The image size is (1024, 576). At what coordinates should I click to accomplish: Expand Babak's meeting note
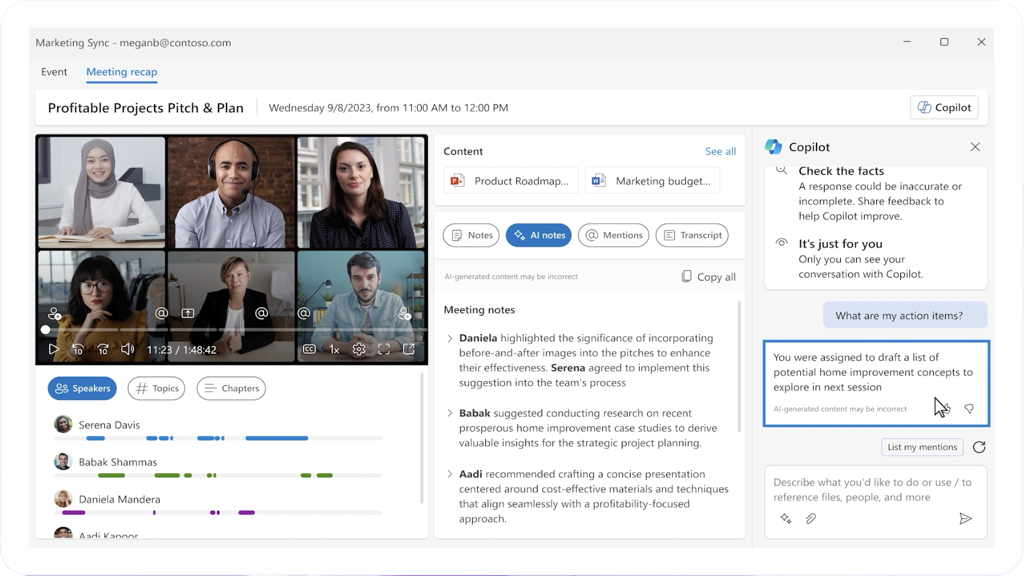[449, 413]
